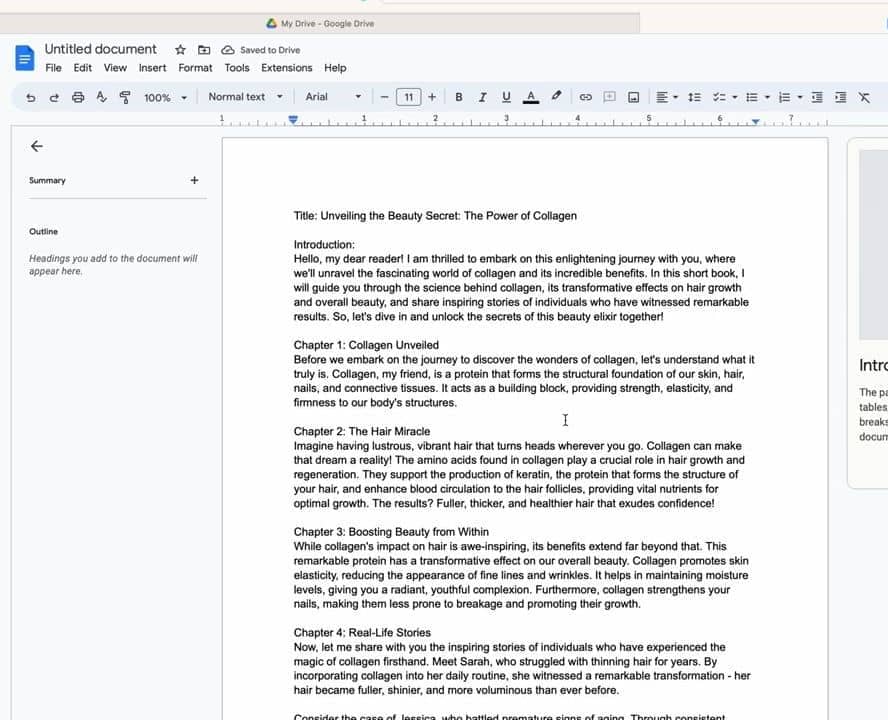Open the Insert menu
Viewport: 888px width, 720px height.
point(152,68)
